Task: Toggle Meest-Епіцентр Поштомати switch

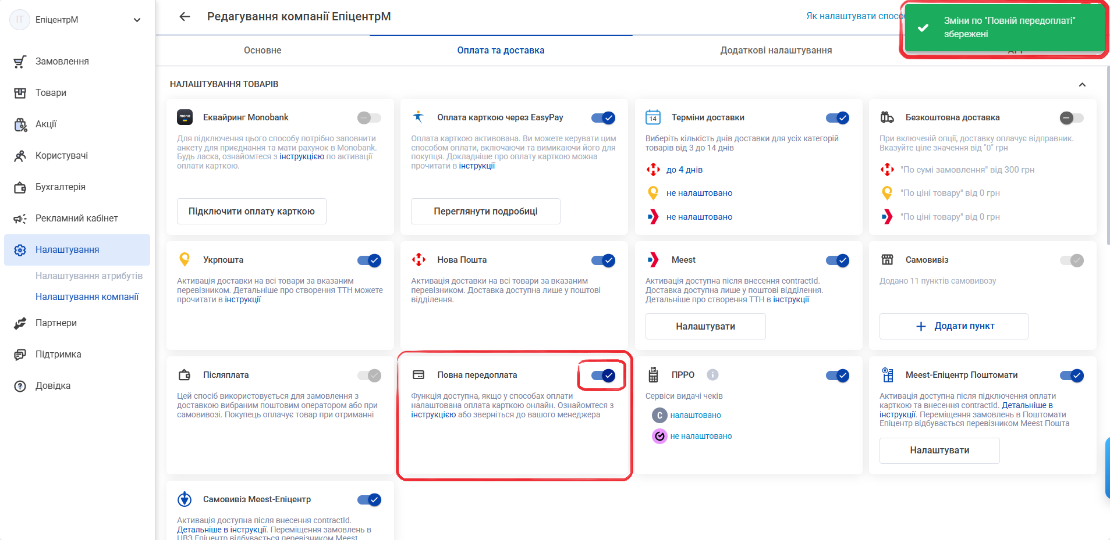Action: tap(1072, 375)
